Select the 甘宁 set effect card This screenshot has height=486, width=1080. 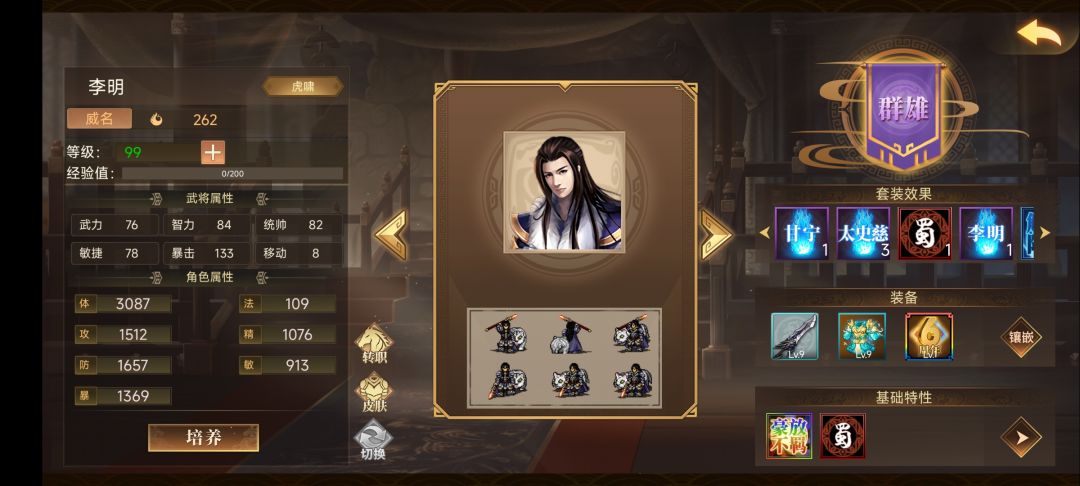(802, 233)
